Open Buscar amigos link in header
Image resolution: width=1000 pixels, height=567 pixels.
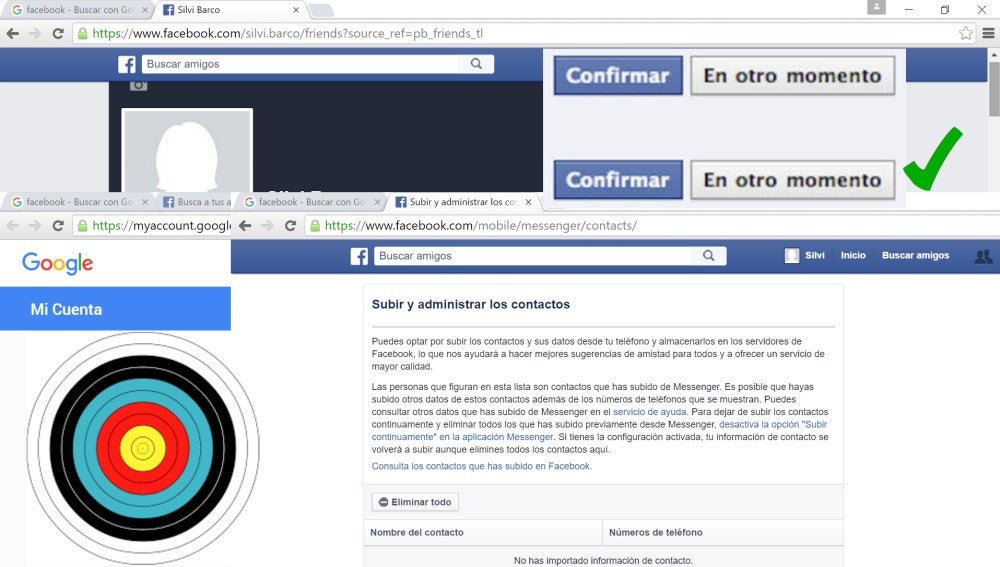coord(915,256)
